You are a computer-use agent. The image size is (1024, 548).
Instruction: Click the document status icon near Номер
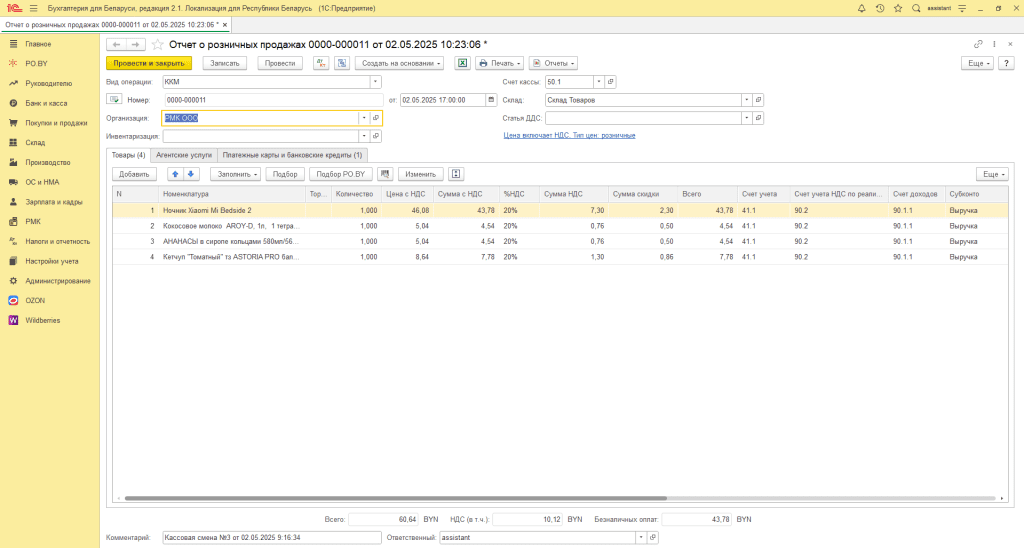114,100
